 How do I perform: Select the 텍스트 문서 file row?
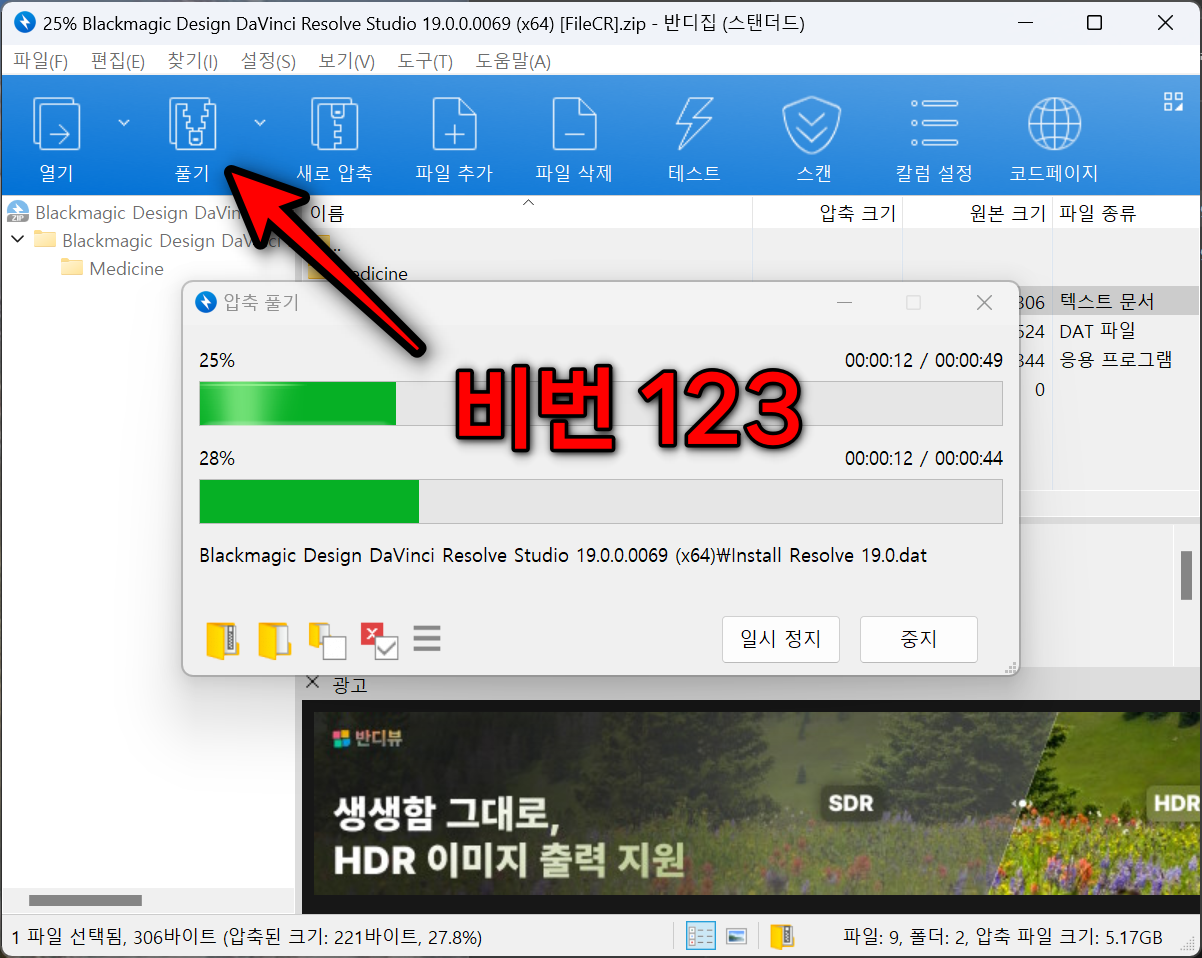1105,302
